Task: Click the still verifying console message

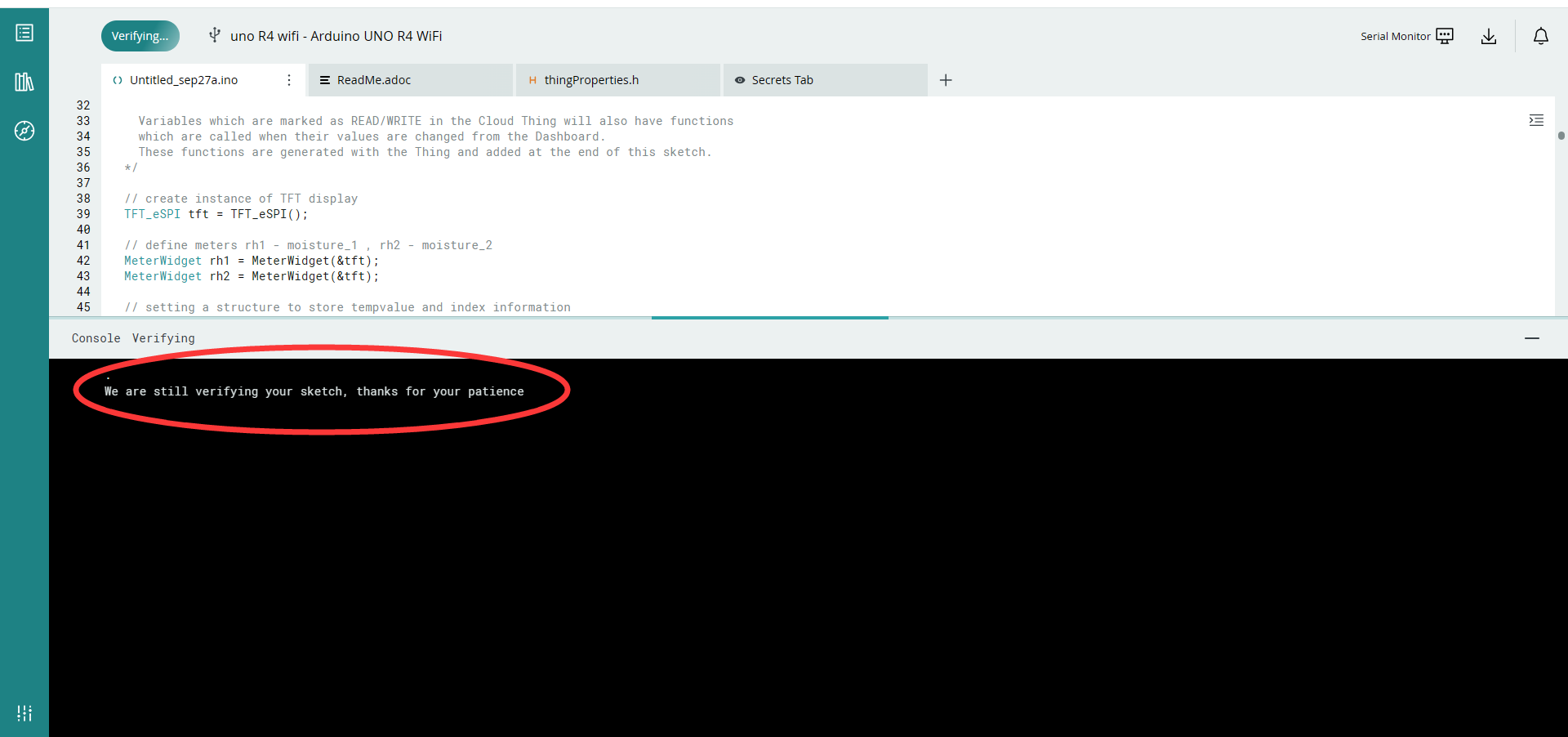Action: tap(314, 391)
